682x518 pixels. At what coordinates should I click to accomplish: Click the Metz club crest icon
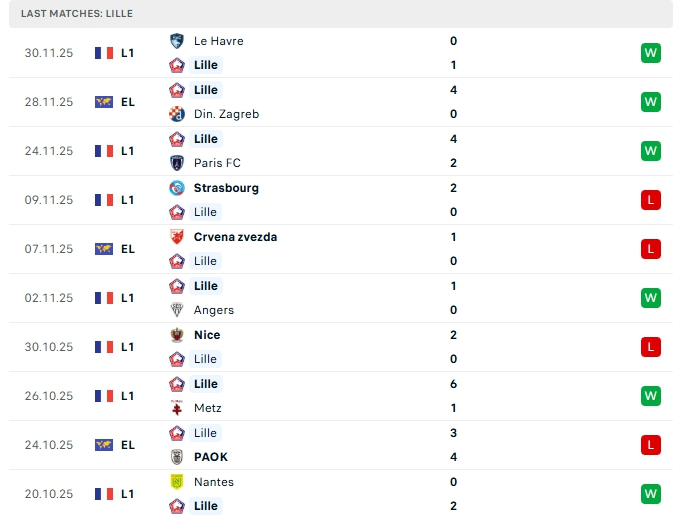click(x=177, y=408)
